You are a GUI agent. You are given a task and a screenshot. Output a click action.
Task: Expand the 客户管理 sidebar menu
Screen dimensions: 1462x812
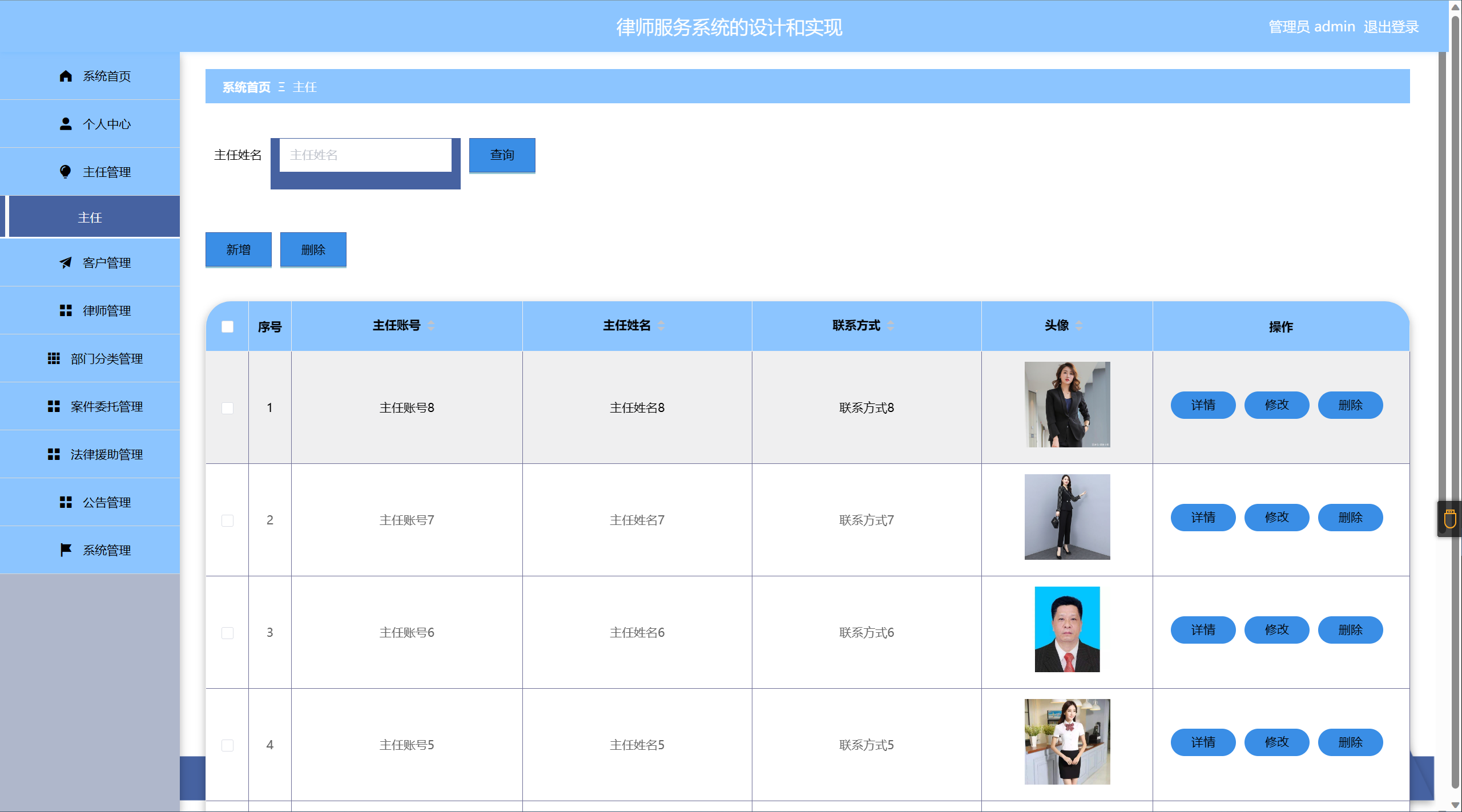point(90,262)
